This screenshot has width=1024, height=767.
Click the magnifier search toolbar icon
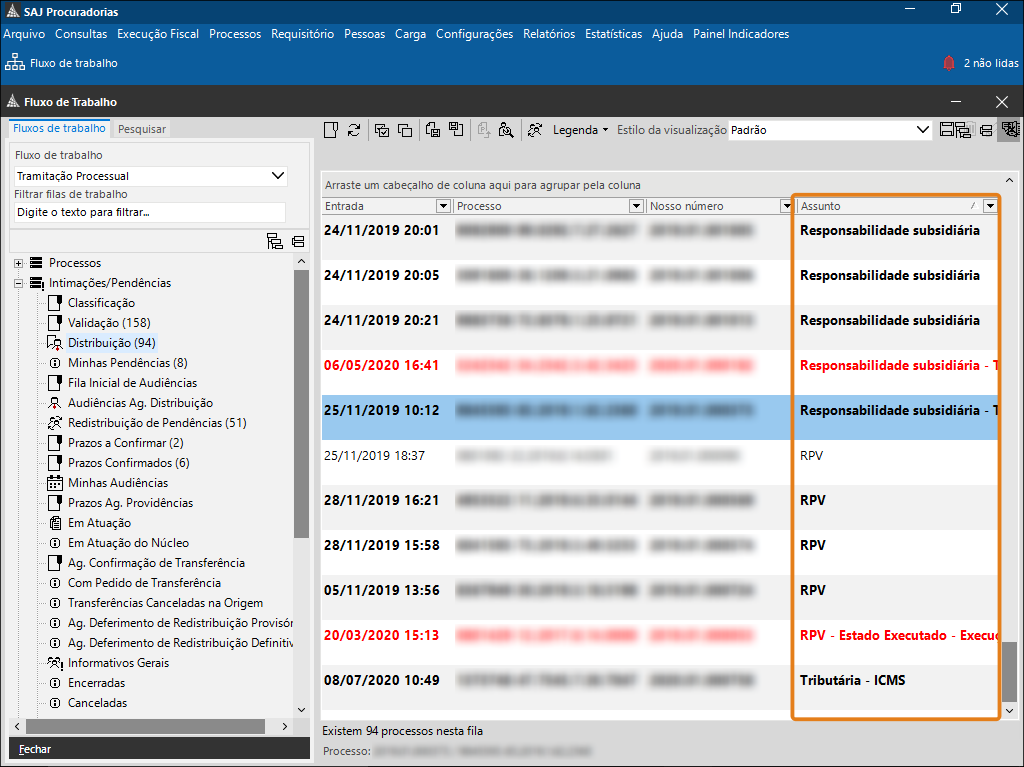coord(506,130)
